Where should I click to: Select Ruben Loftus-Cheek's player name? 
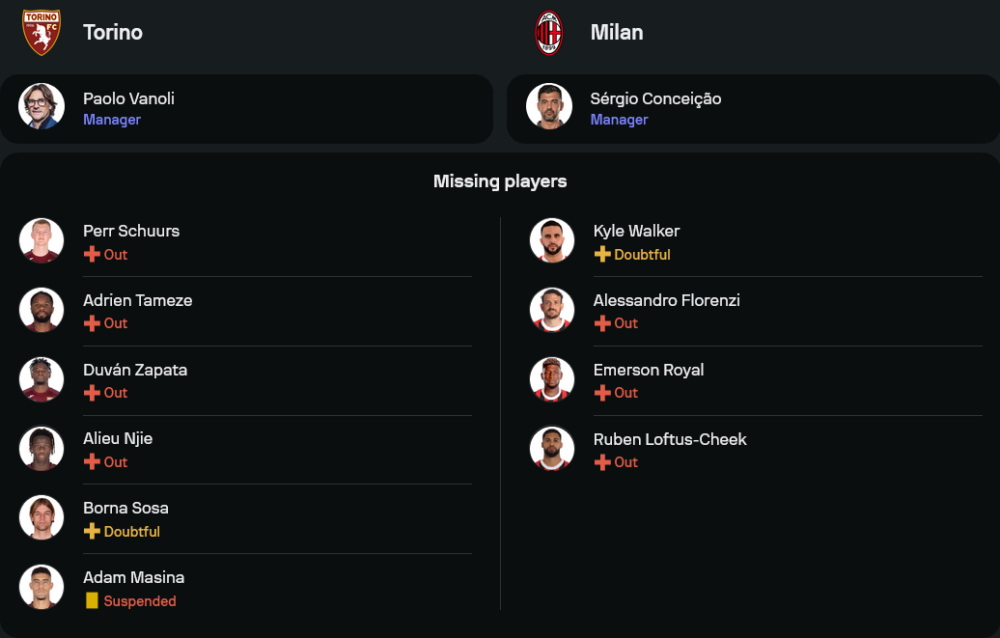click(670, 439)
